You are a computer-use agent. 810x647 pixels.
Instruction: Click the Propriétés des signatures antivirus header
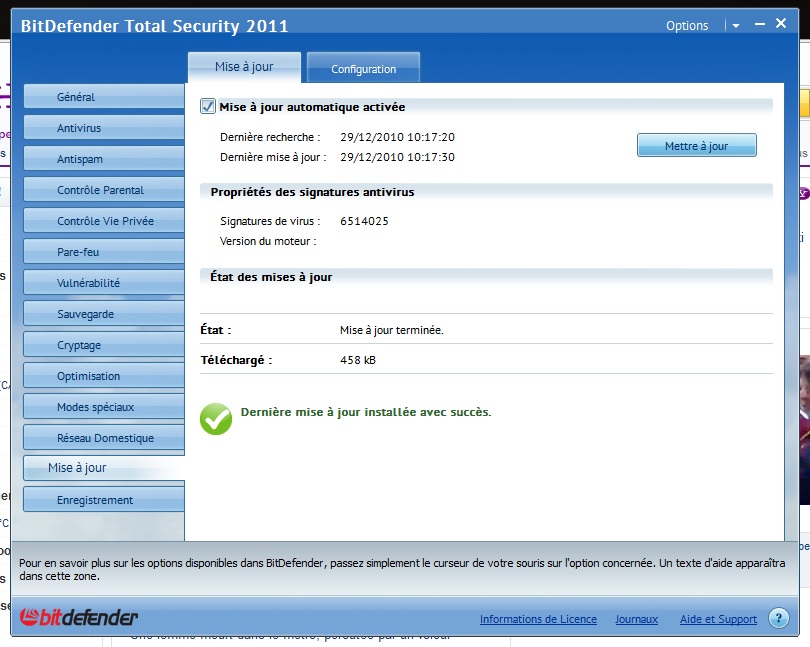[x=312, y=192]
